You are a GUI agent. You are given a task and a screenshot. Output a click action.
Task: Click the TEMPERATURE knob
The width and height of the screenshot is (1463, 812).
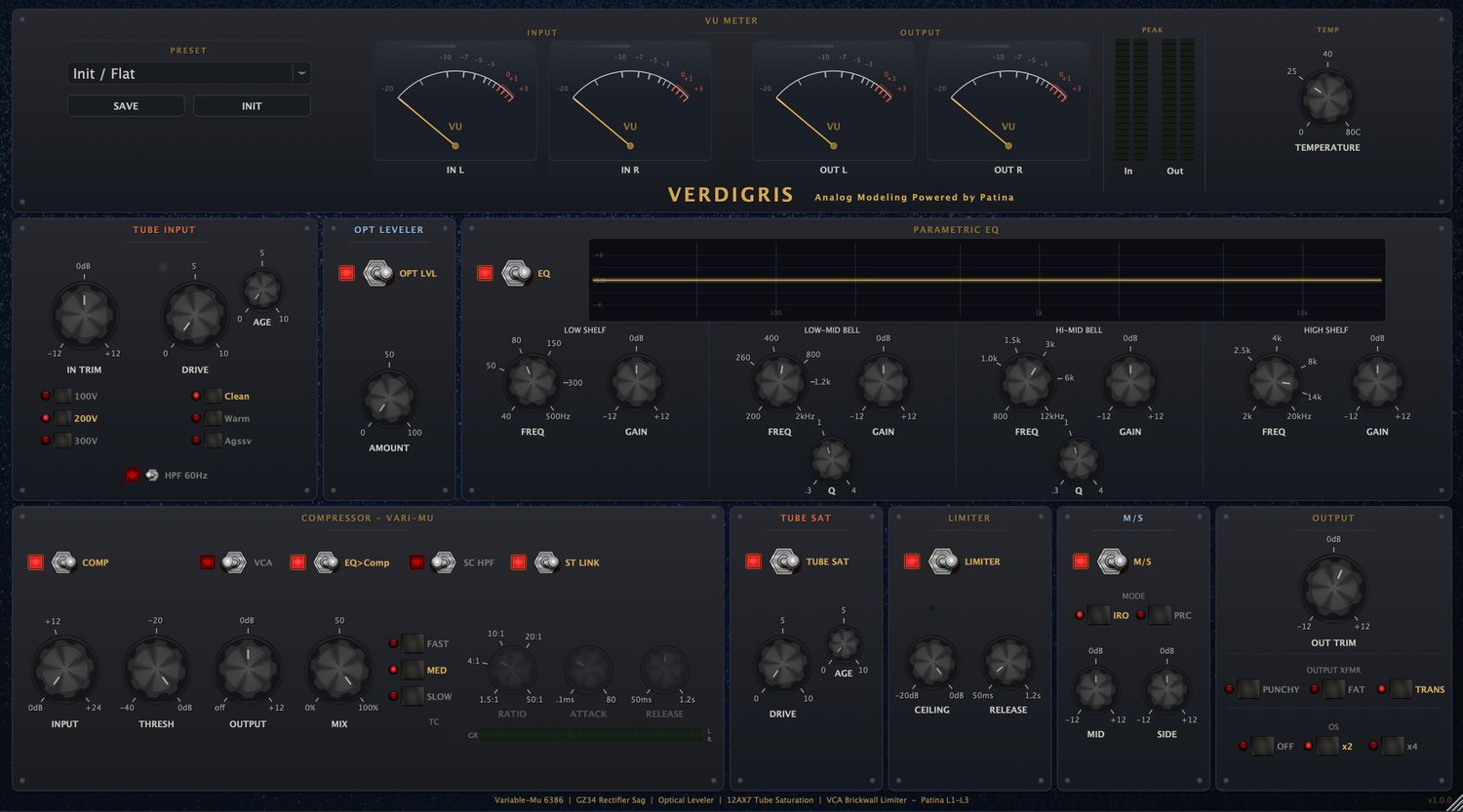point(1327,98)
